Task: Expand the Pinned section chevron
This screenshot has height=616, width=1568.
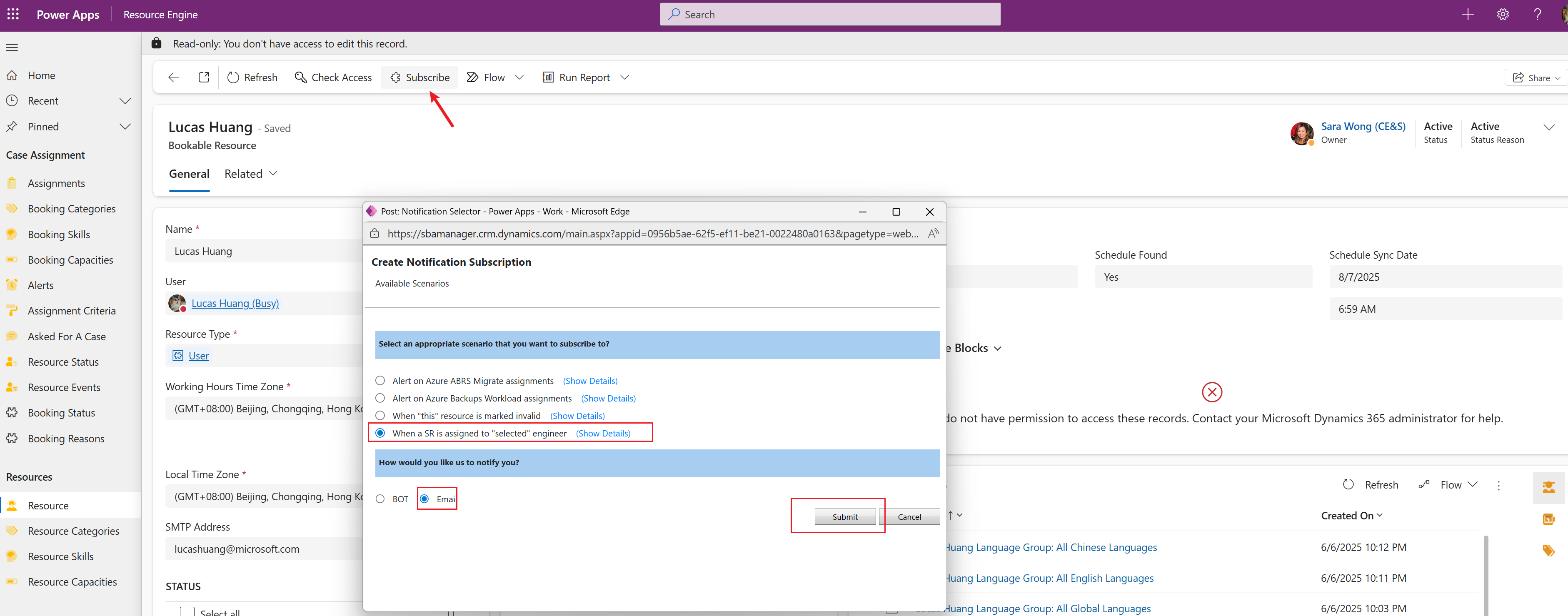Action: click(x=125, y=127)
